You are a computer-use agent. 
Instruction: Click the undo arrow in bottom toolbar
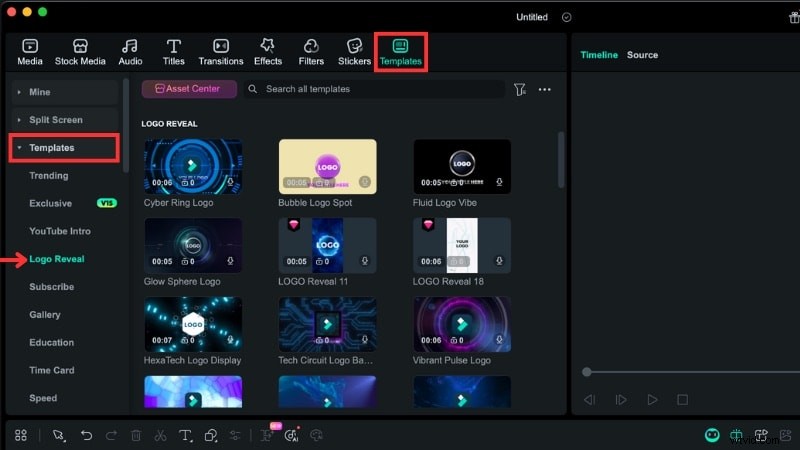[x=87, y=436]
